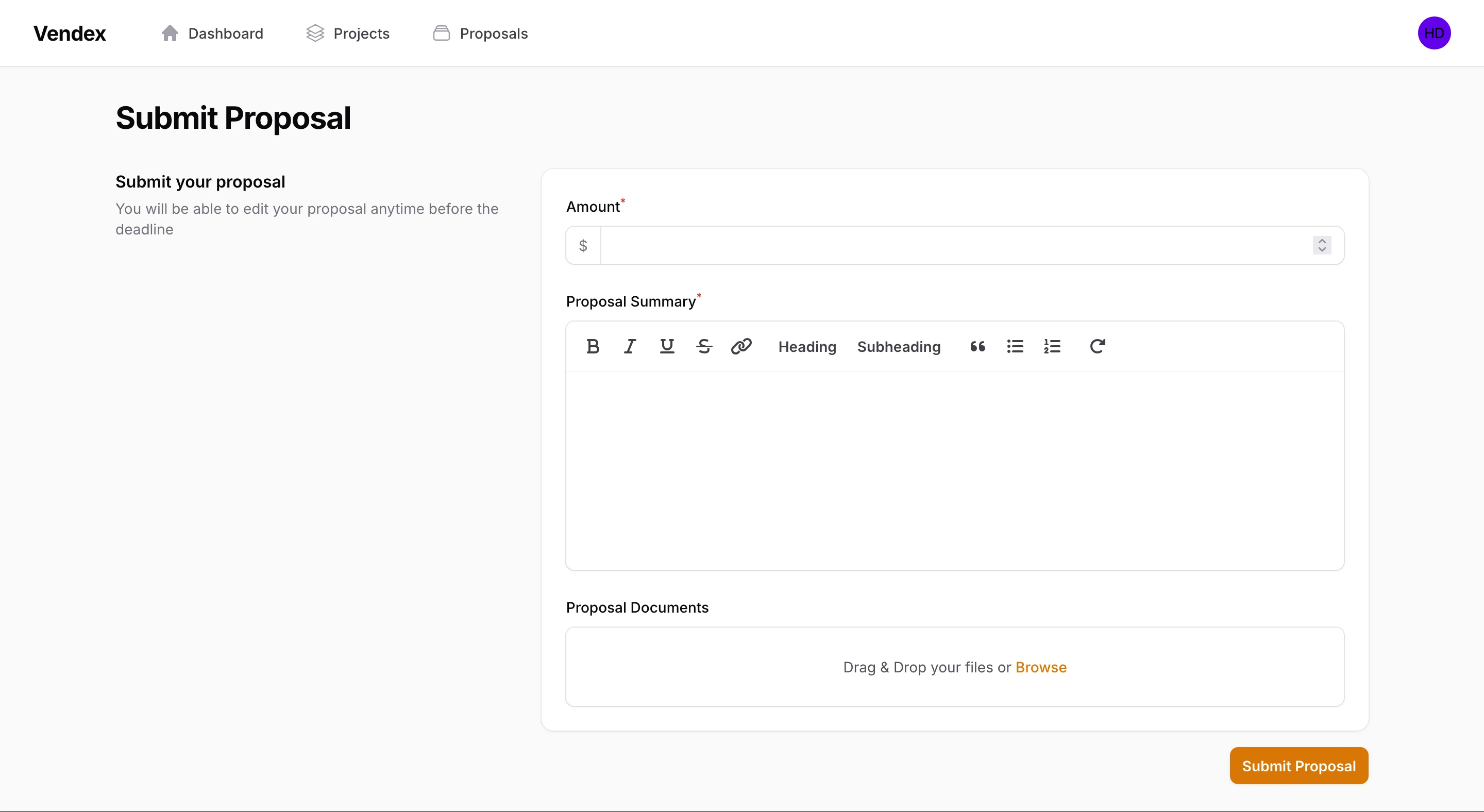Open the Dashboard page
1484x812 pixels.
tap(212, 33)
